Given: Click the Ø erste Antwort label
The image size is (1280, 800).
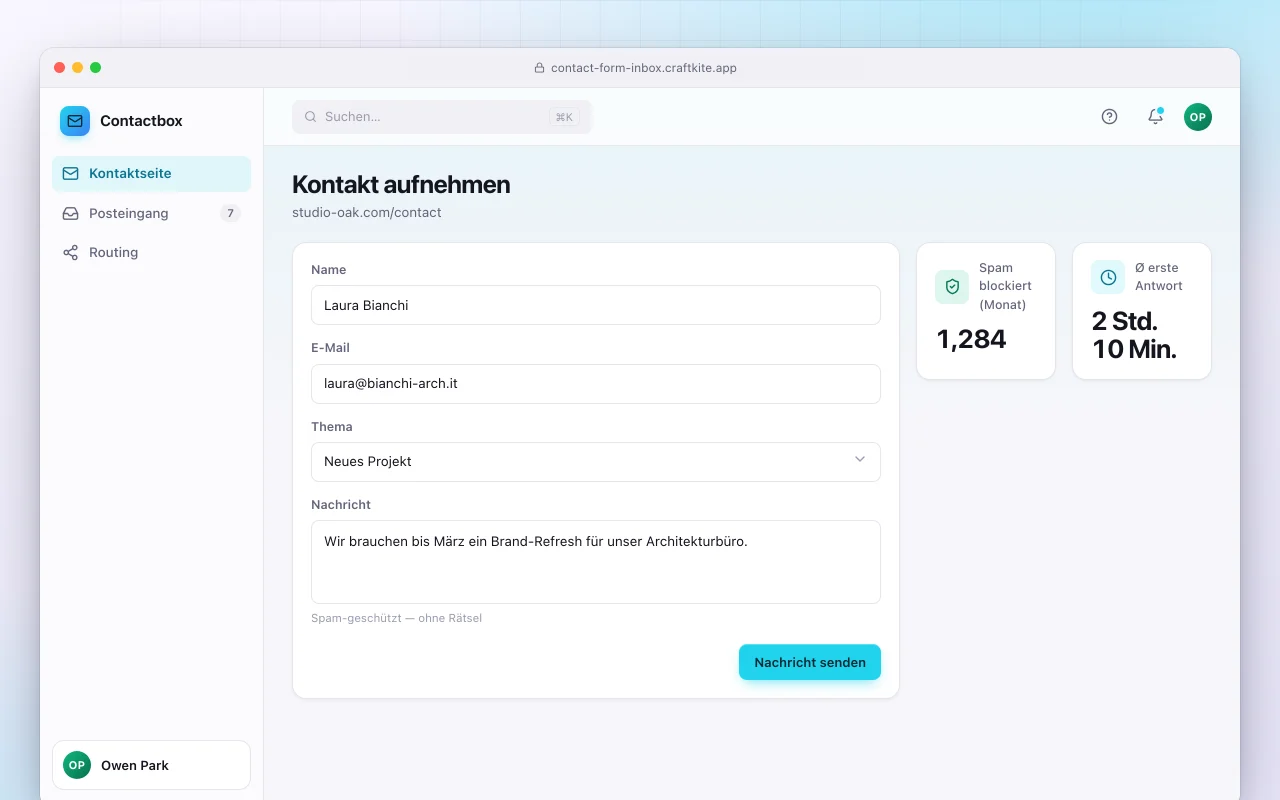Looking at the screenshot, I should pos(1159,277).
